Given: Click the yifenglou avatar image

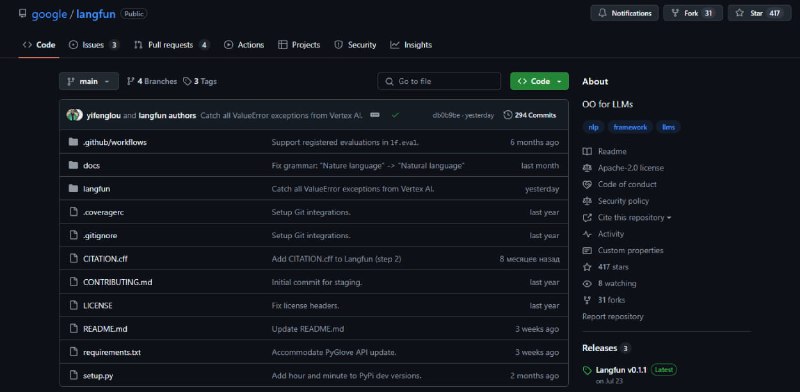Looking at the screenshot, I should [74, 115].
